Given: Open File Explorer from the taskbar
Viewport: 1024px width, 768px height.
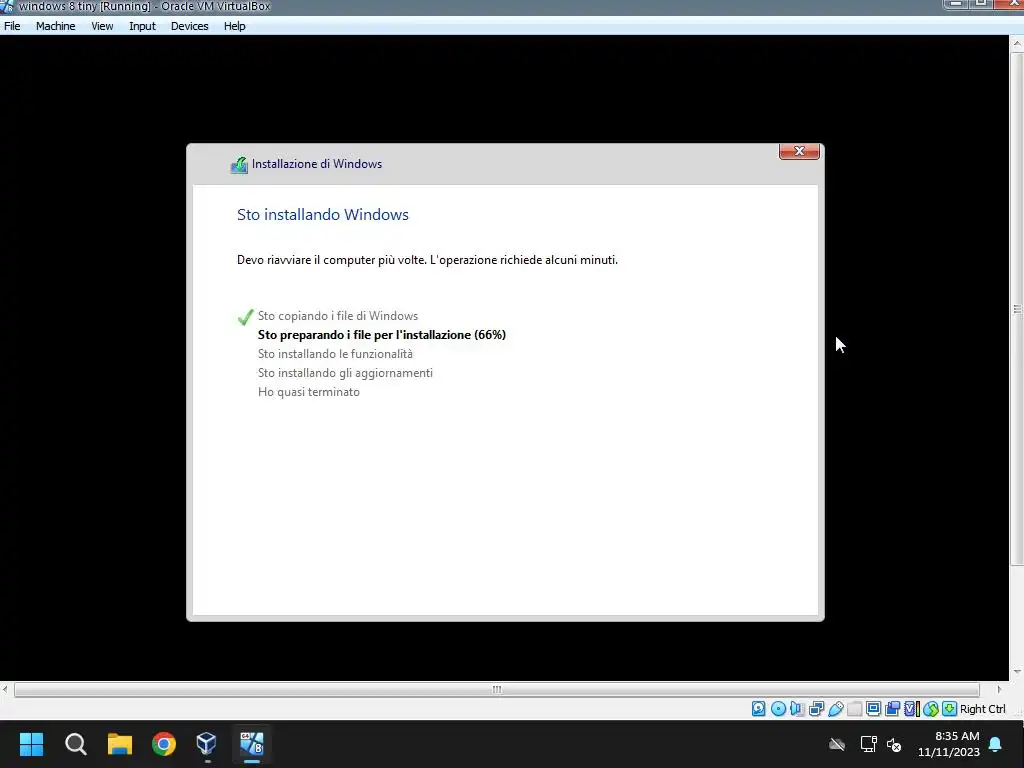Looking at the screenshot, I should pos(120,744).
